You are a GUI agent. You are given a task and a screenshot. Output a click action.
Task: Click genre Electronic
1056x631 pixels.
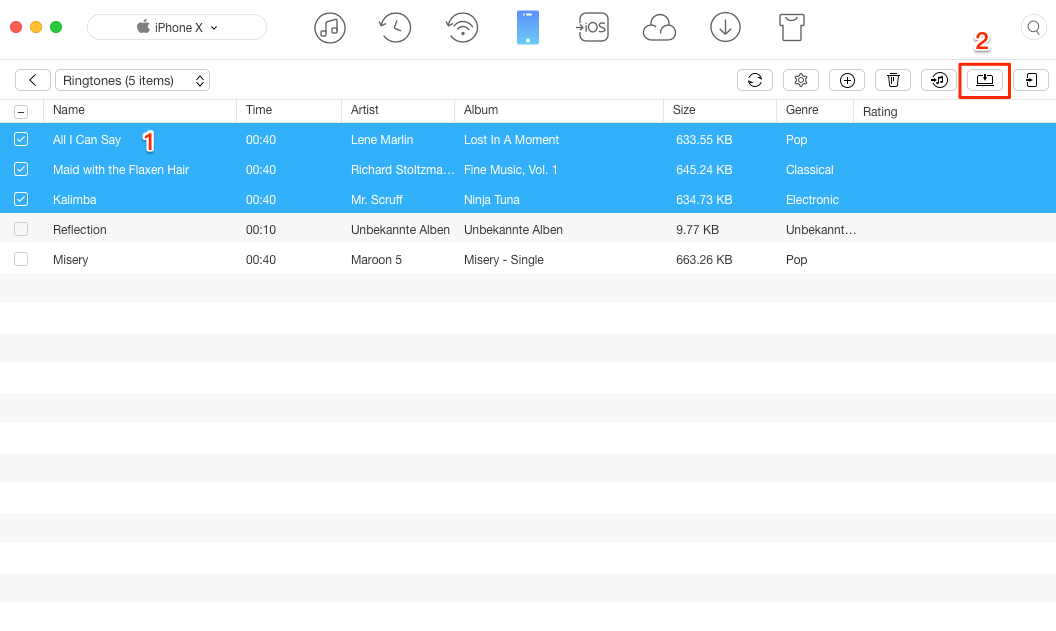[812, 200]
